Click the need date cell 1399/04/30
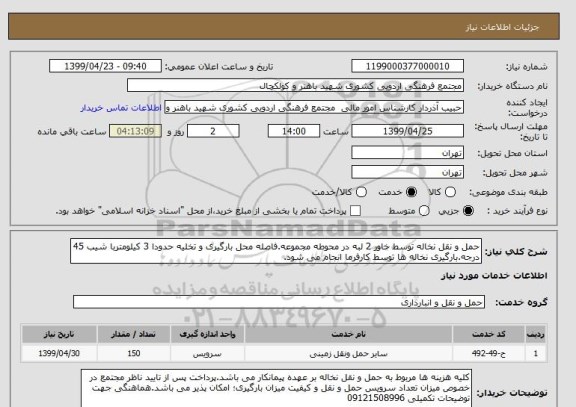This screenshot has width=576, height=407. click(x=59, y=353)
